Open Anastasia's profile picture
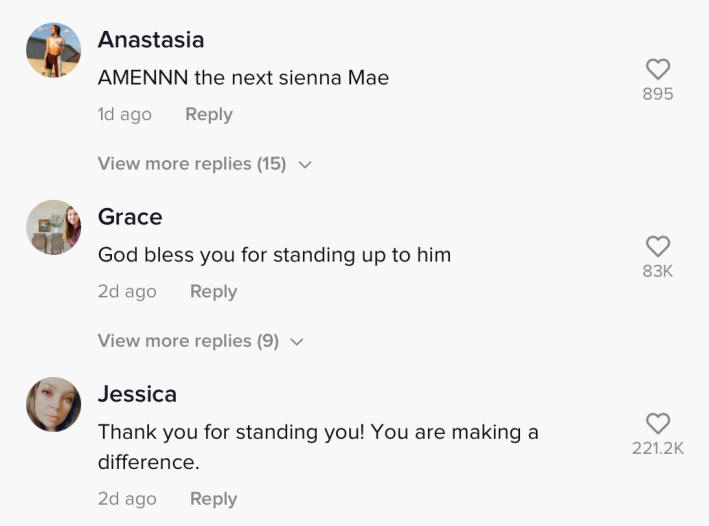 (x=53, y=50)
